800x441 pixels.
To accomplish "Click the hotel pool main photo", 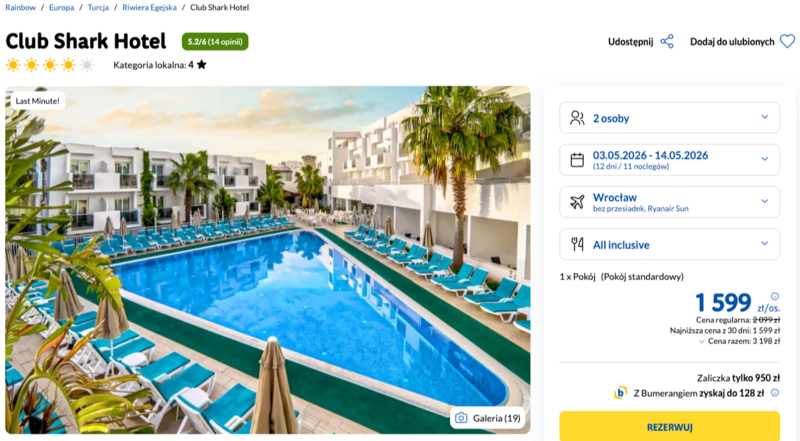I will [268, 260].
